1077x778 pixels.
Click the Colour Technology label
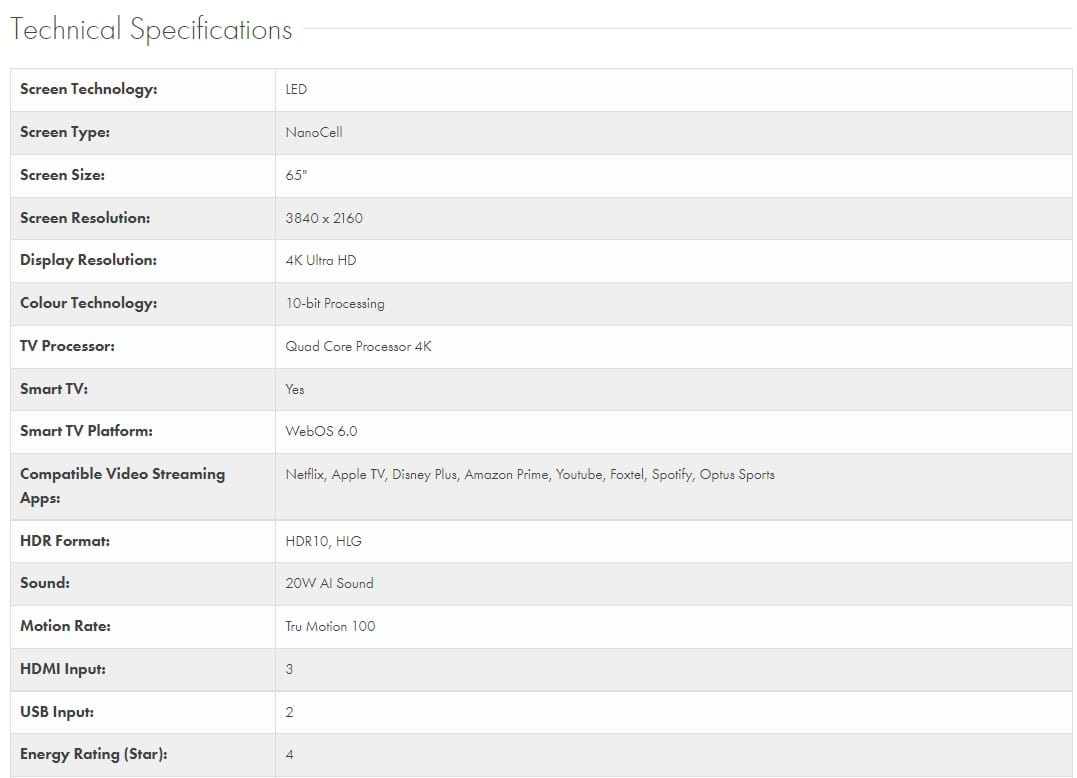pos(88,303)
